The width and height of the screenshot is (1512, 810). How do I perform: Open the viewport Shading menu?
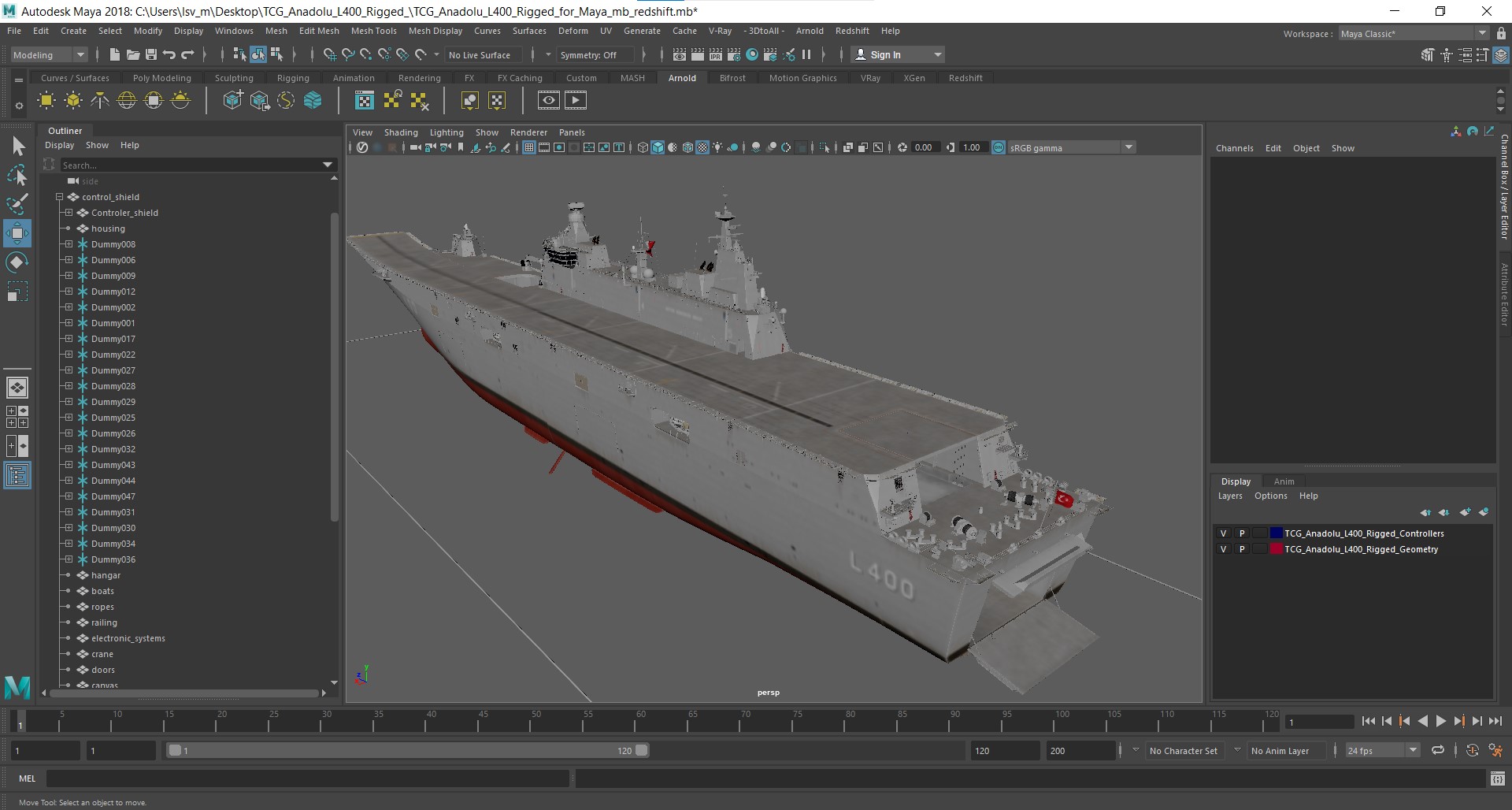pos(401,132)
